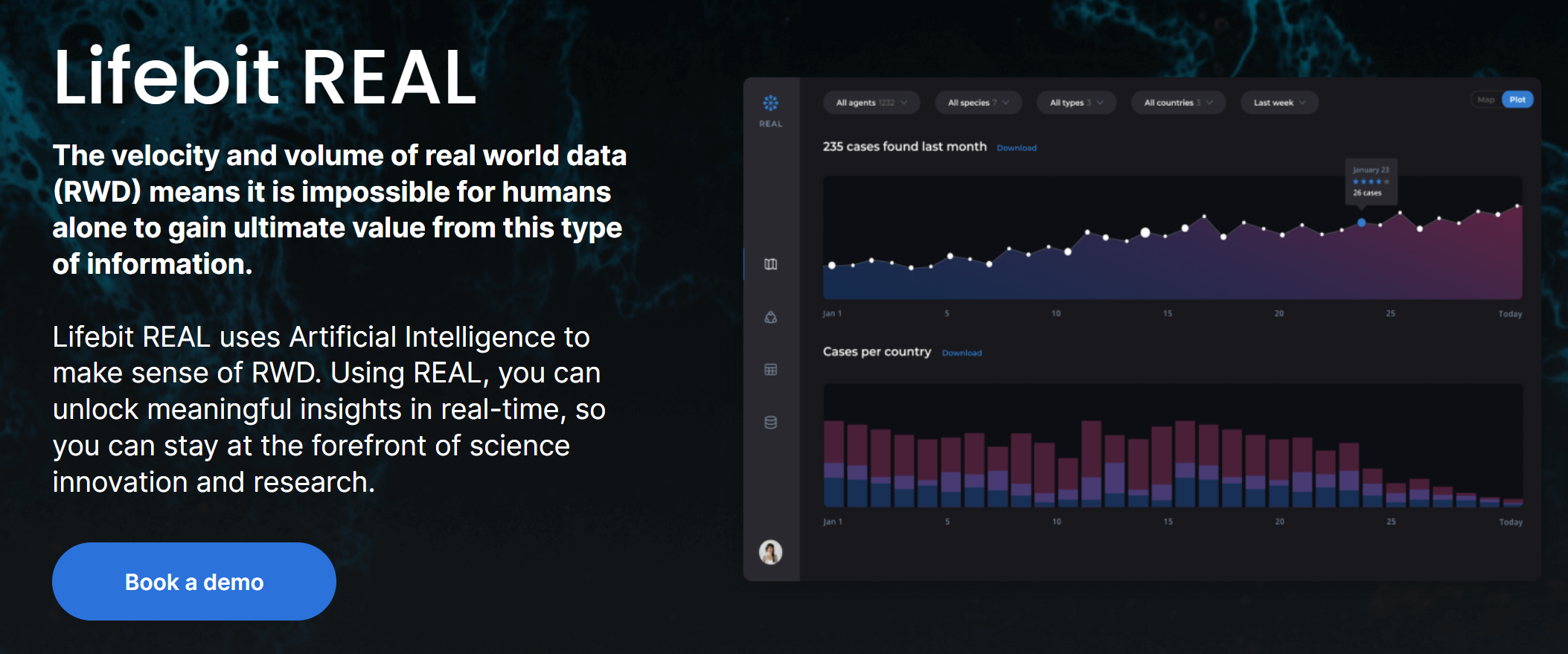Switch the view toggle to Plot

point(1517,100)
